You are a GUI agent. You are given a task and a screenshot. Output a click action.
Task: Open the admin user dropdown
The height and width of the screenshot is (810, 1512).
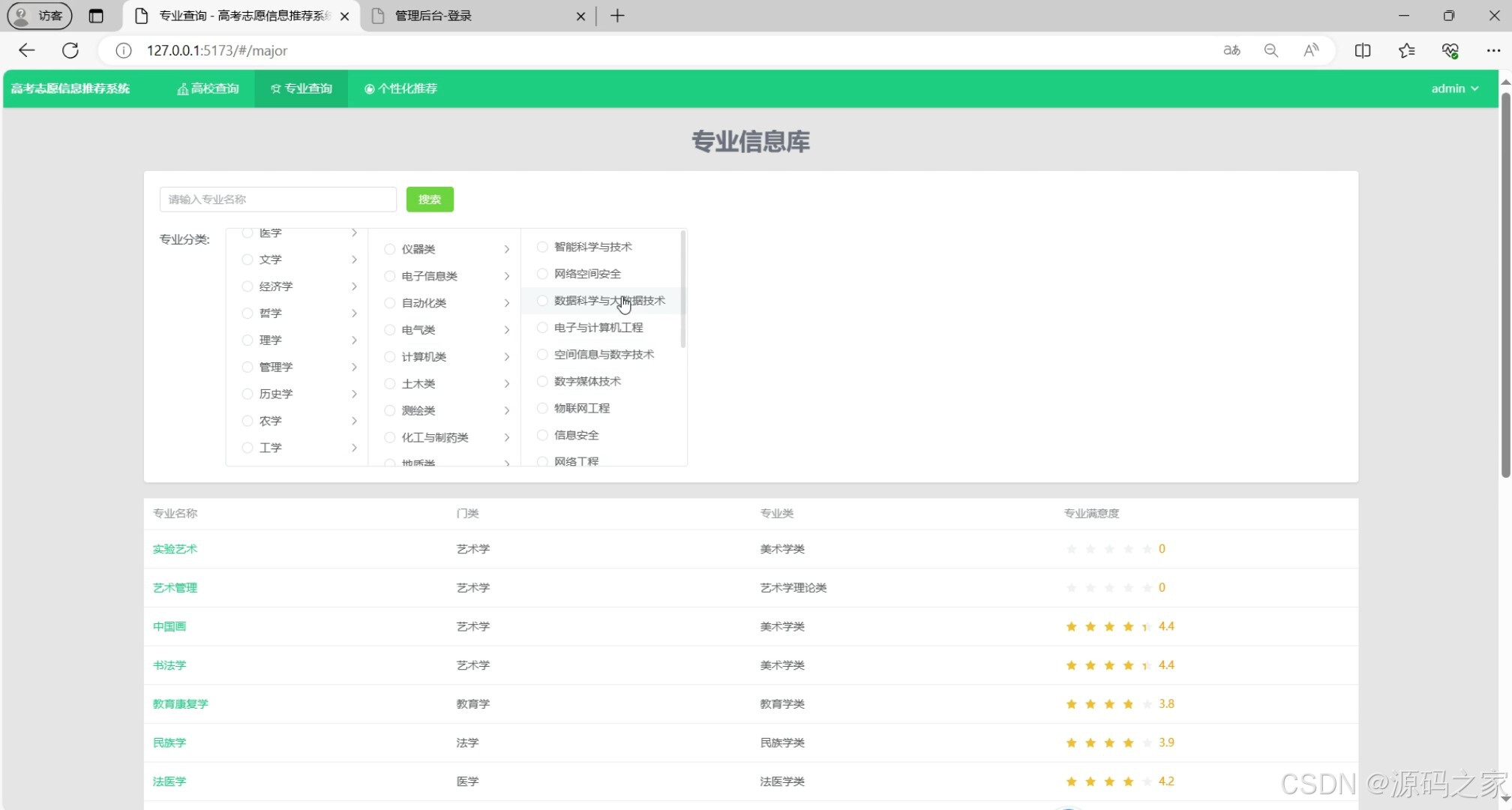1454,88
